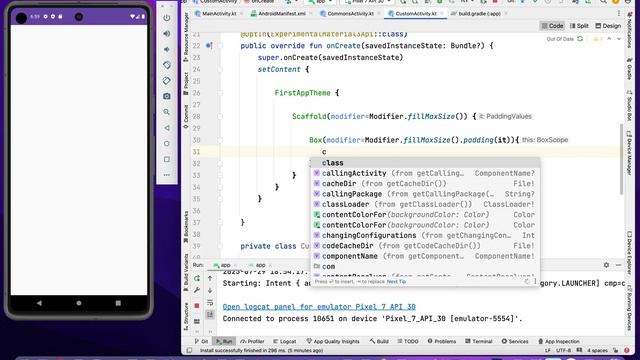Click the emulator volume down icon
640x360 pixels.
coord(167,49)
